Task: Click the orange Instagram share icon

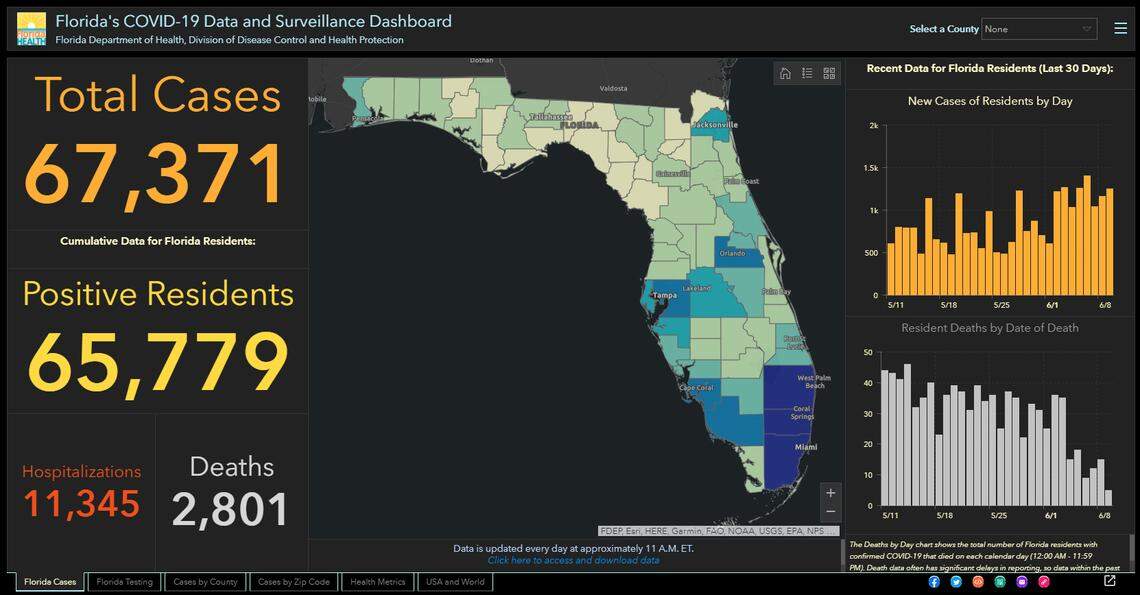Action: pos(978,581)
